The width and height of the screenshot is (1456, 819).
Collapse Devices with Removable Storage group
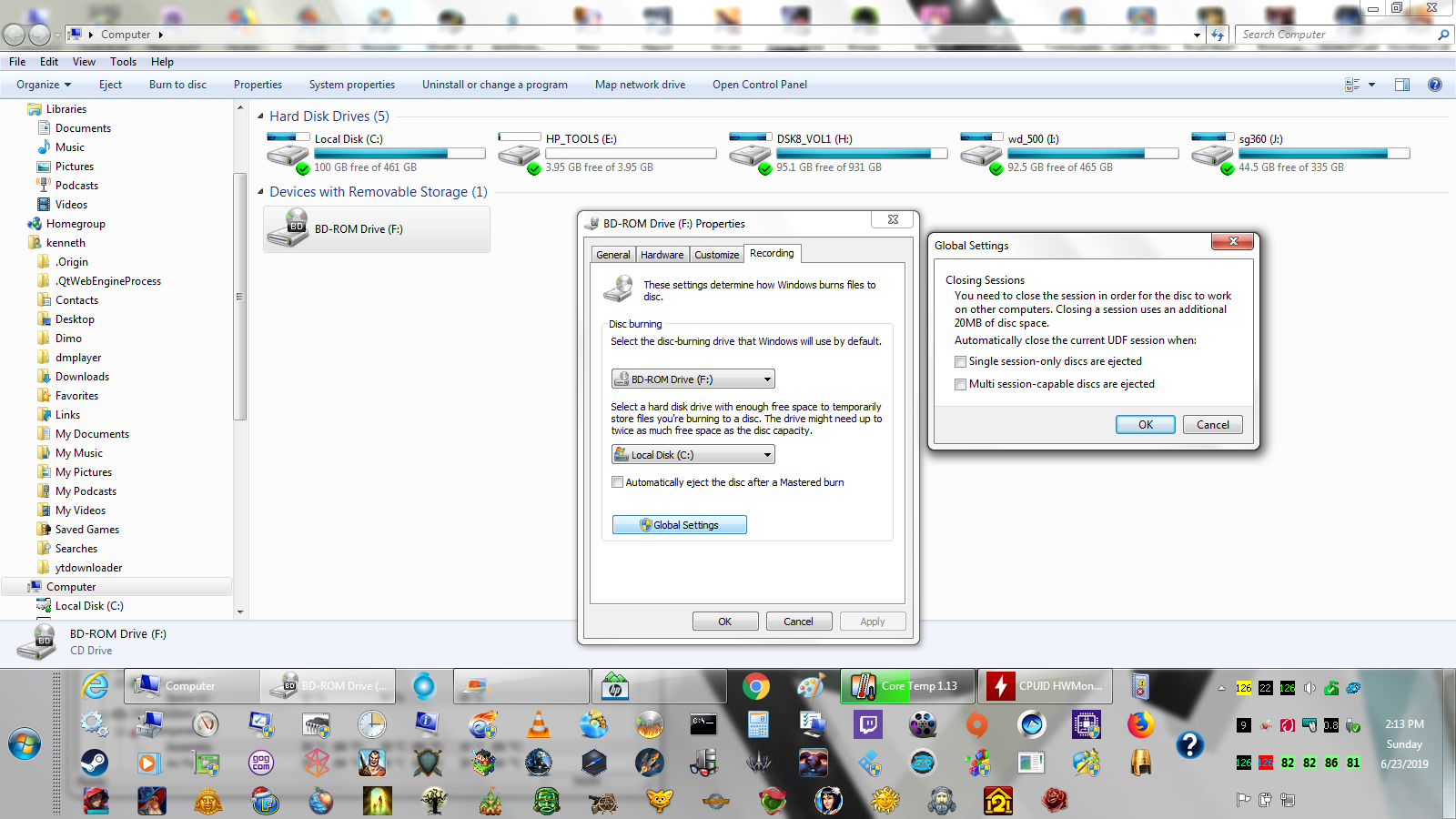[261, 192]
